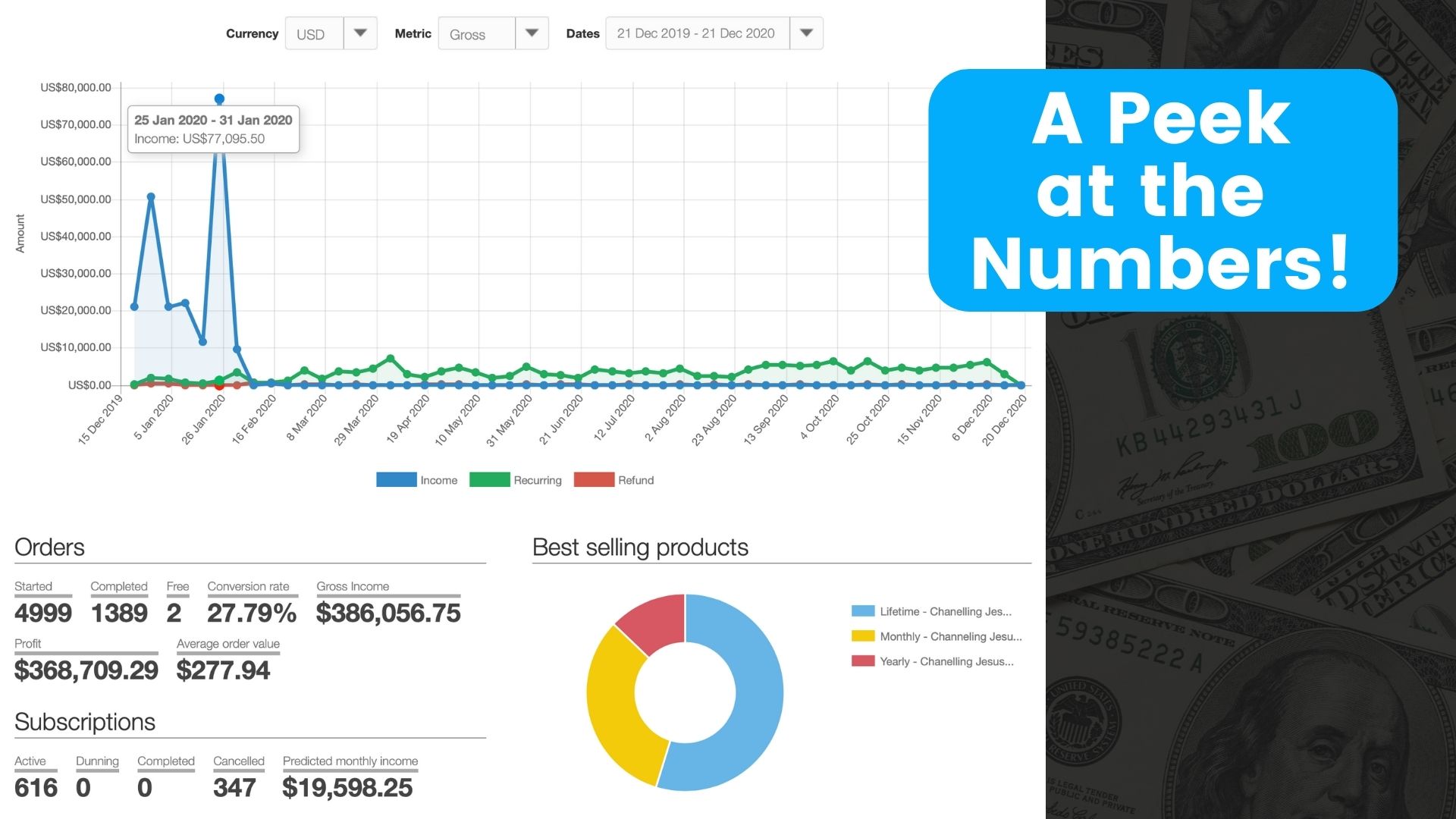Select the date range 21 Dec 2019 field
The image size is (1456, 819).
[696, 33]
